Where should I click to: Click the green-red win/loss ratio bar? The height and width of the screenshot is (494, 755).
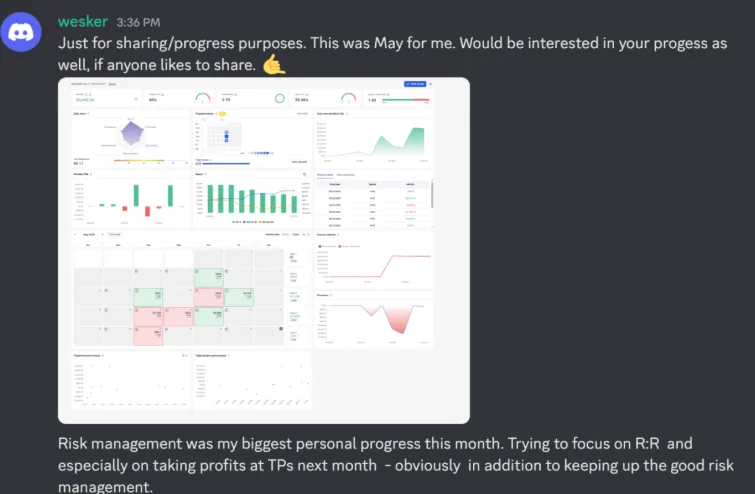click(405, 100)
